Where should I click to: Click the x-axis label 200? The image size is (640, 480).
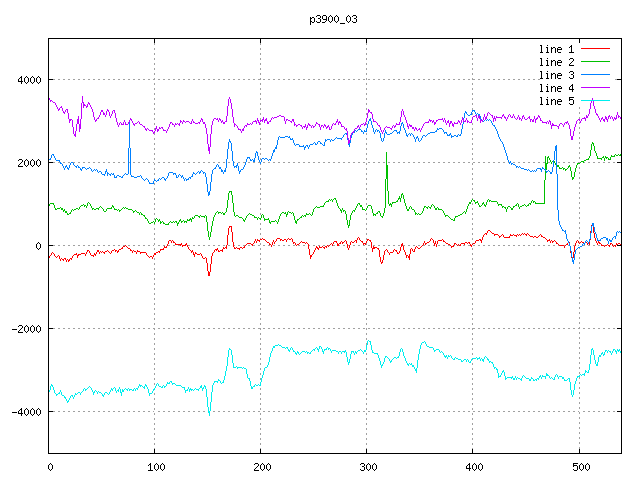click(262, 467)
